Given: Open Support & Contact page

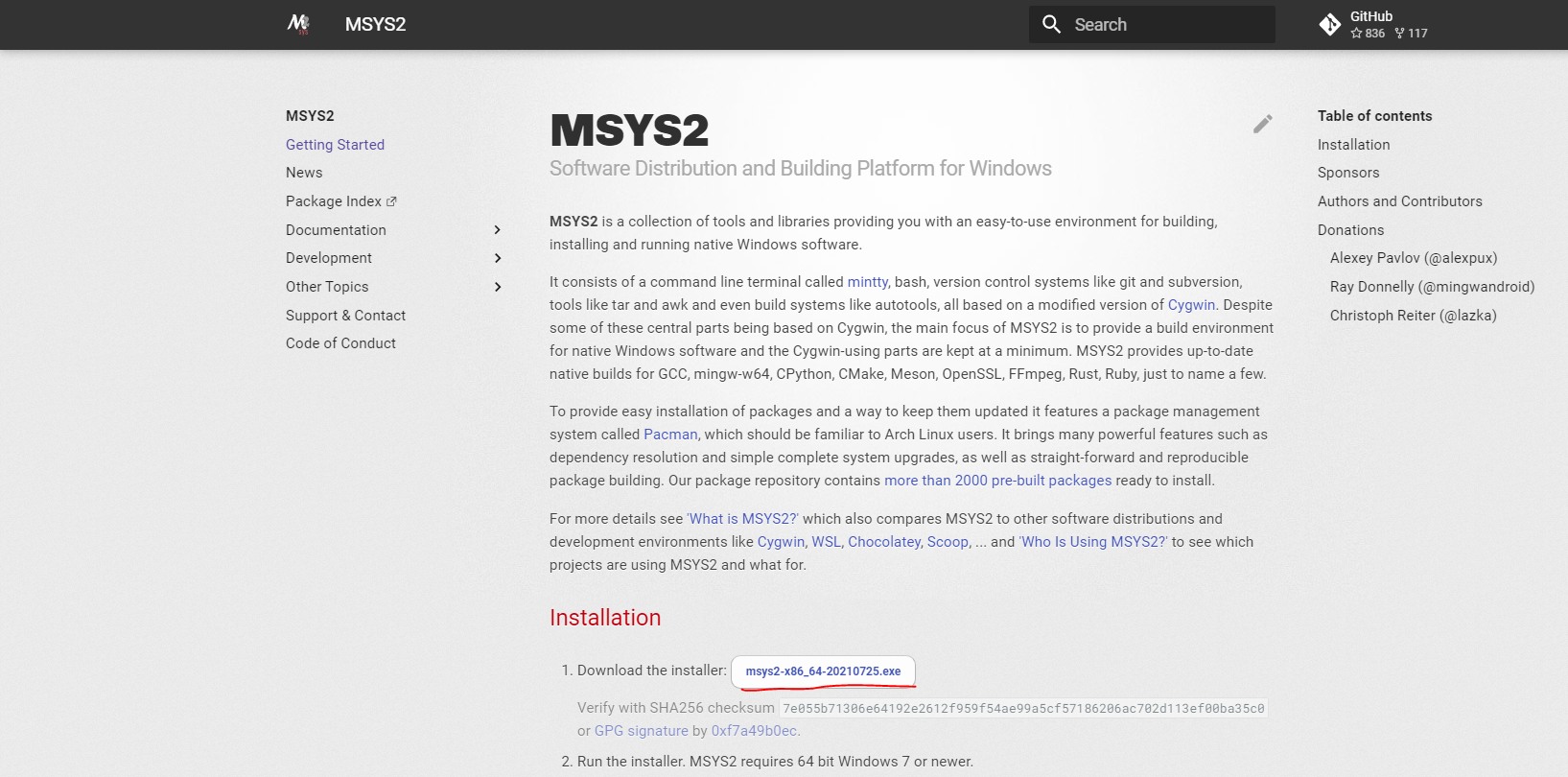Looking at the screenshot, I should tap(345, 316).
